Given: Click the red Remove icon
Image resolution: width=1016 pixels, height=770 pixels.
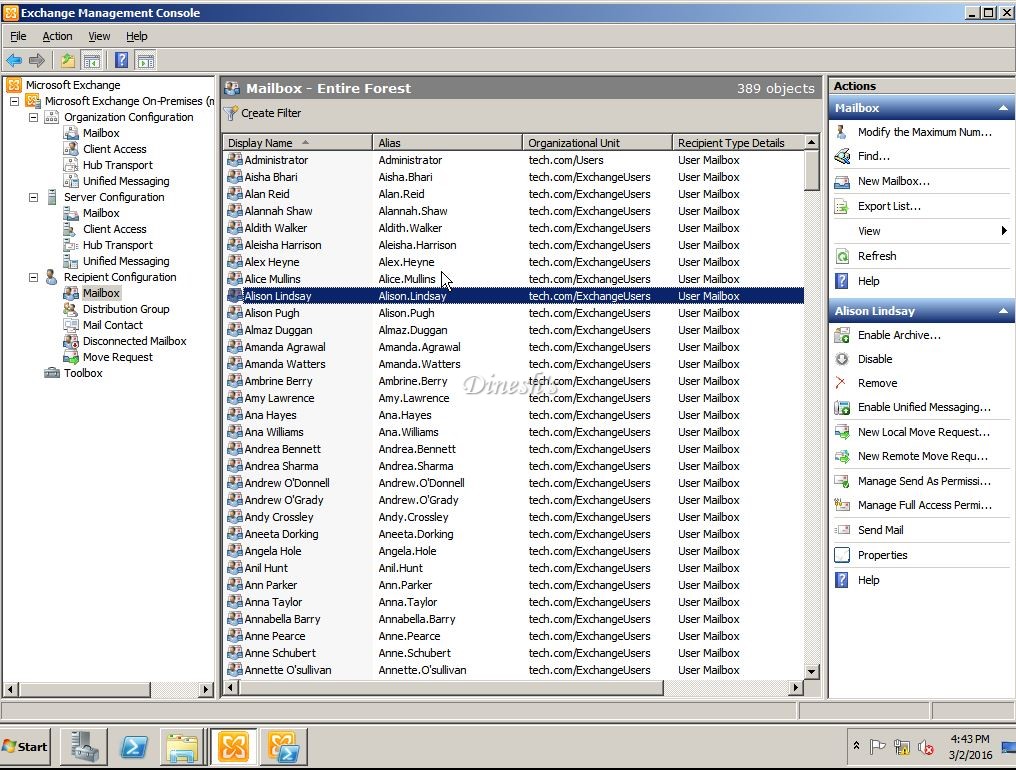Looking at the screenshot, I should [841, 383].
